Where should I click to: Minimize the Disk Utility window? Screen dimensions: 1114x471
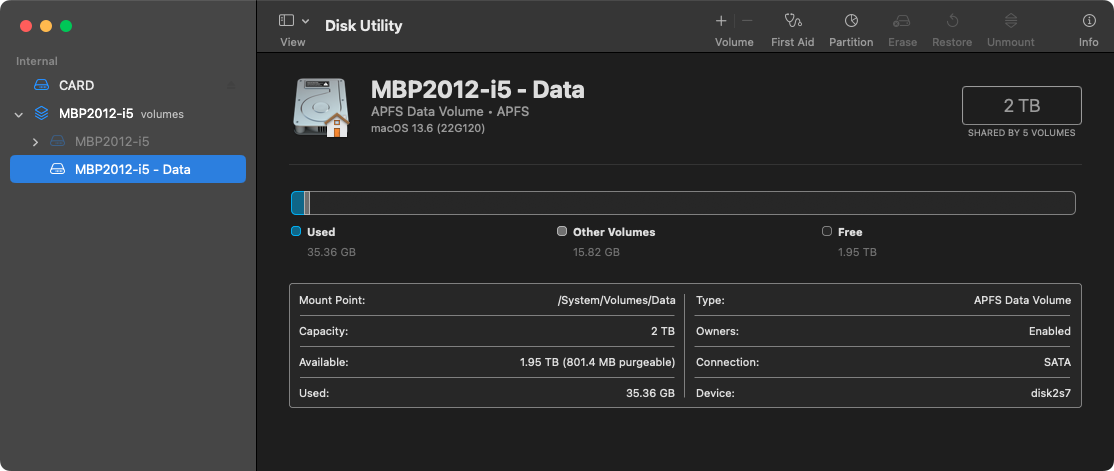[x=45, y=26]
